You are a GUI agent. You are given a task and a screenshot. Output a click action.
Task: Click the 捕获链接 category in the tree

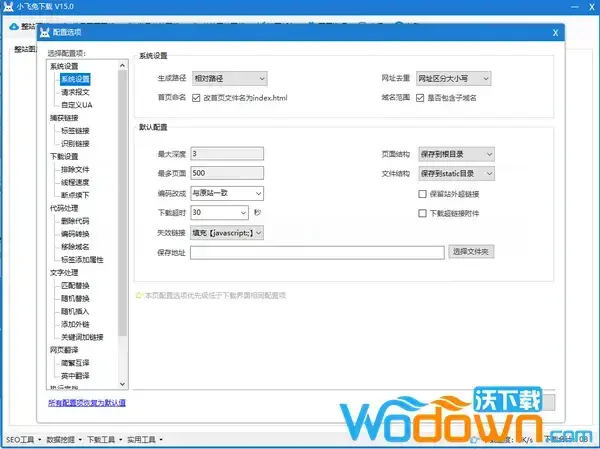(x=64, y=118)
